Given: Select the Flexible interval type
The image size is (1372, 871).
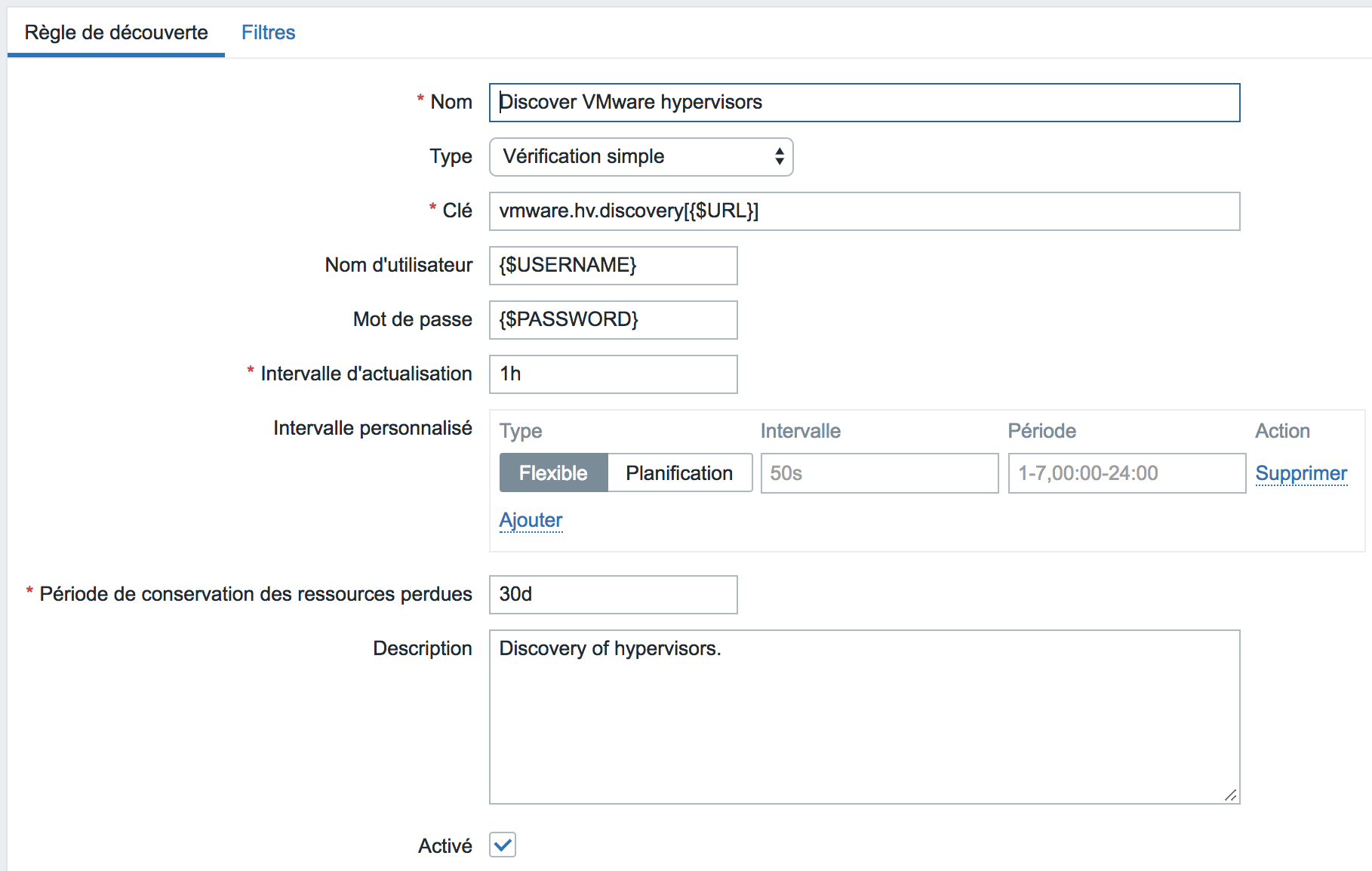Looking at the screenshot, I should tap(553, 473).
